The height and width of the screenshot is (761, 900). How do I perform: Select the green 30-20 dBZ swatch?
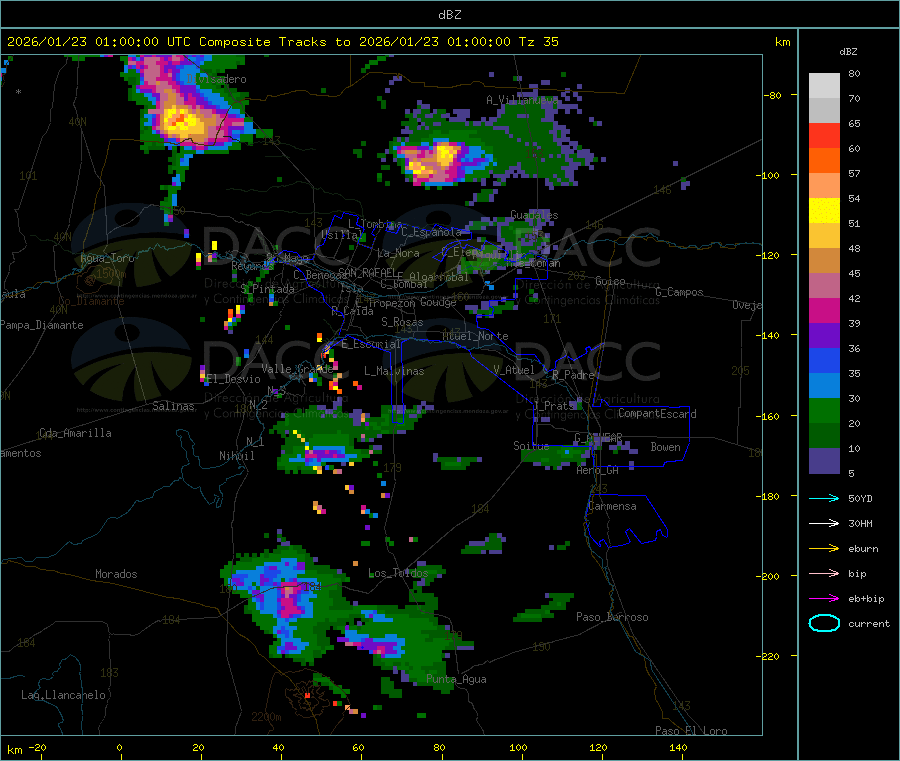(x=824, y=411)
